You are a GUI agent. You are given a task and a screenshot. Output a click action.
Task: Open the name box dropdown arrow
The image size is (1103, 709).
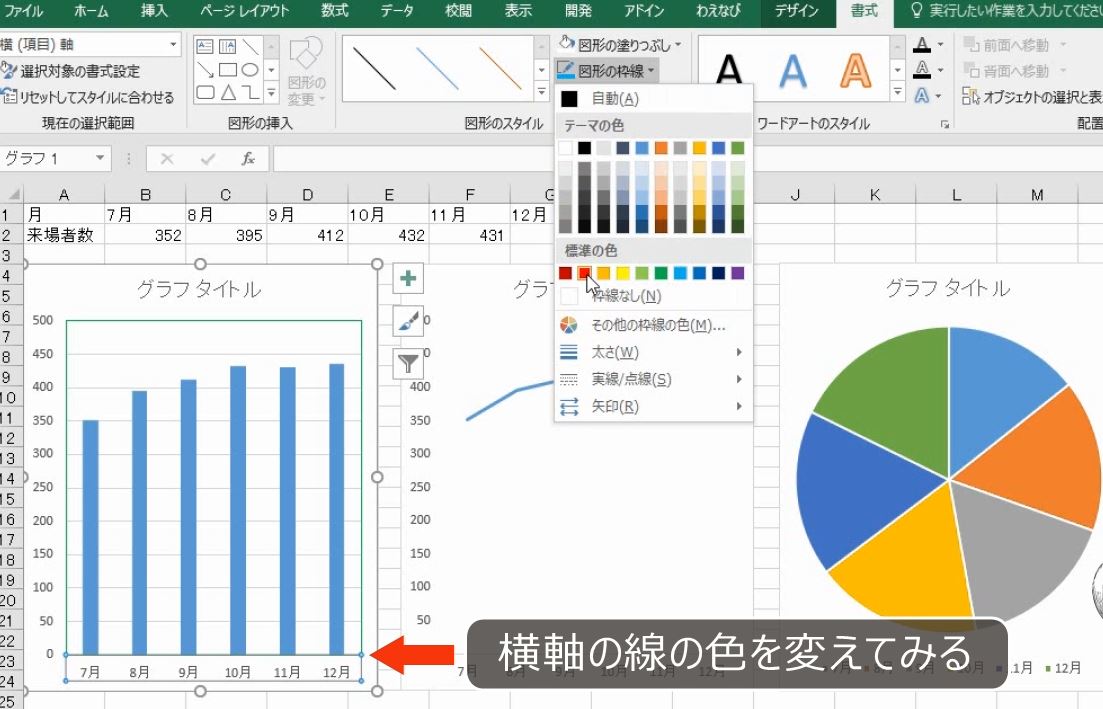pyautogui.click(x=101, y=158)
